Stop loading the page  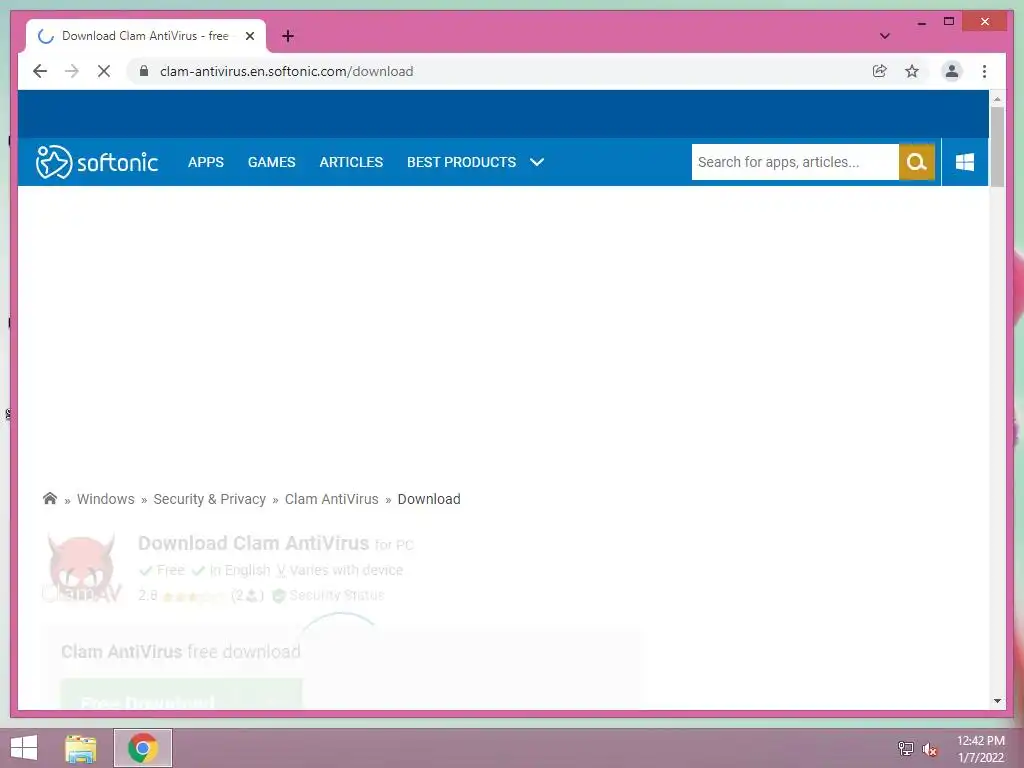coord(104,71)
